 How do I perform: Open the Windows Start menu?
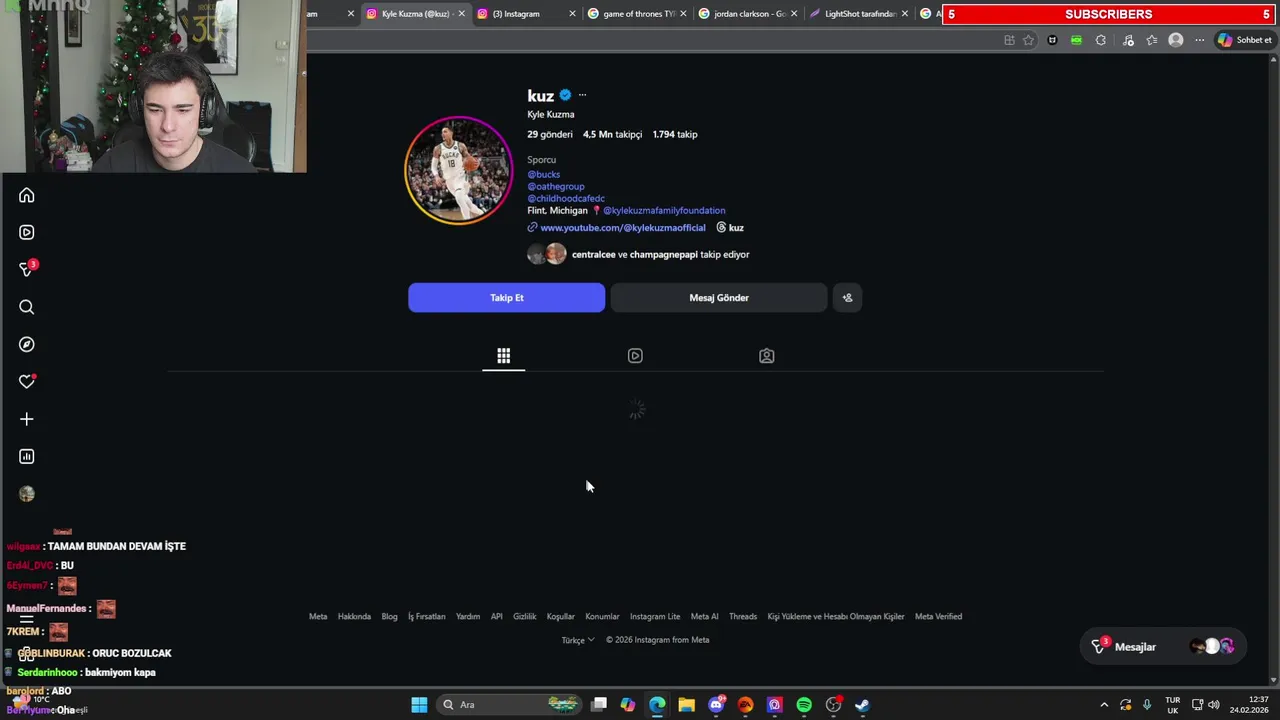pyautogui.click(x=419, y=705)
